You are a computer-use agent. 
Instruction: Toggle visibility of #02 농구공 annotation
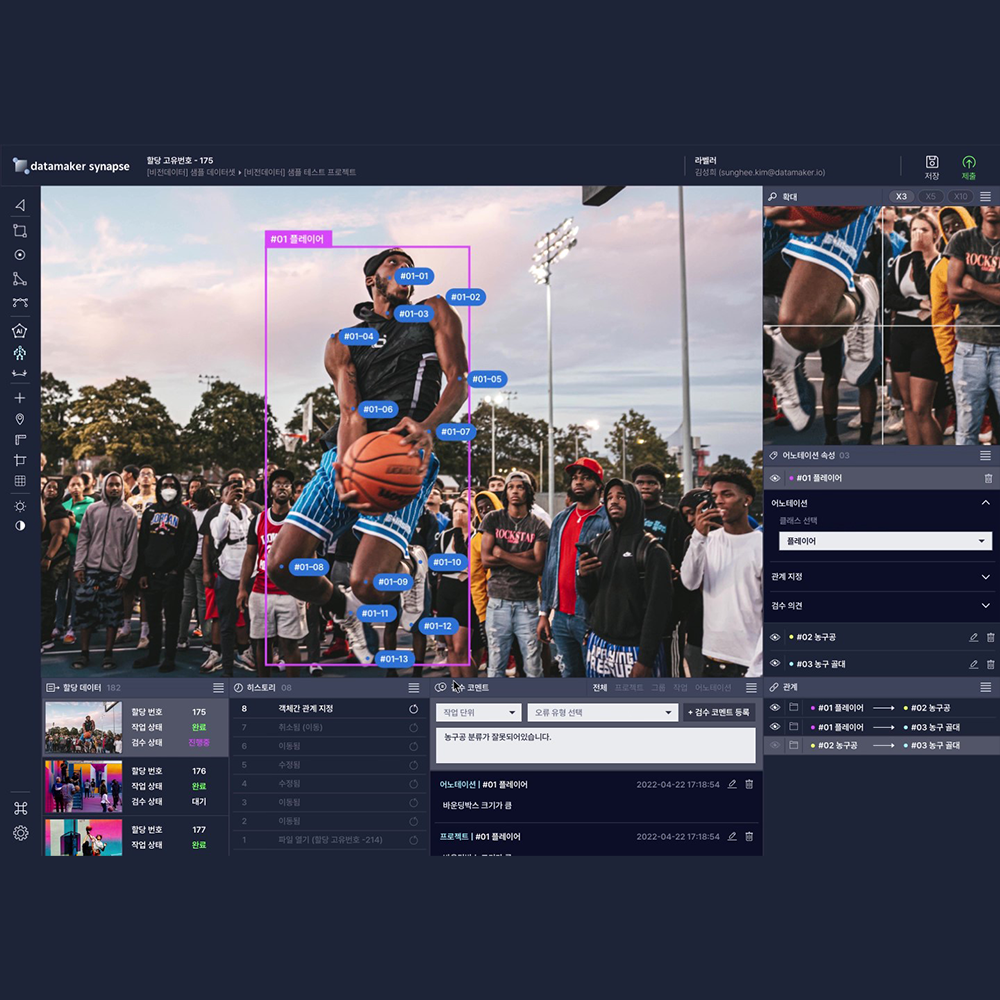tap(775, 637)
